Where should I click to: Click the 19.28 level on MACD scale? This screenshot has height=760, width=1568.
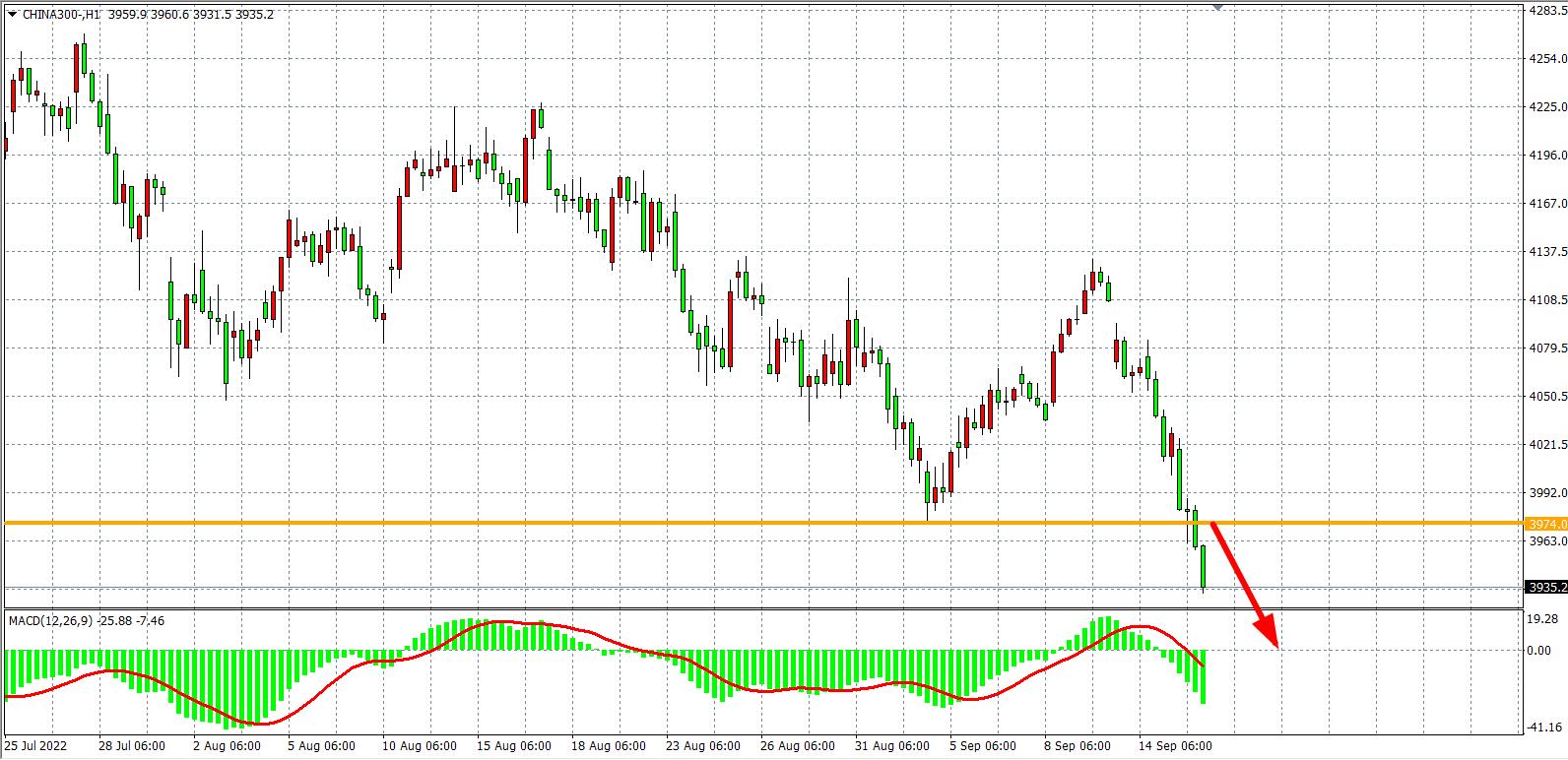pyautogui.click(x=1540, y=619)
